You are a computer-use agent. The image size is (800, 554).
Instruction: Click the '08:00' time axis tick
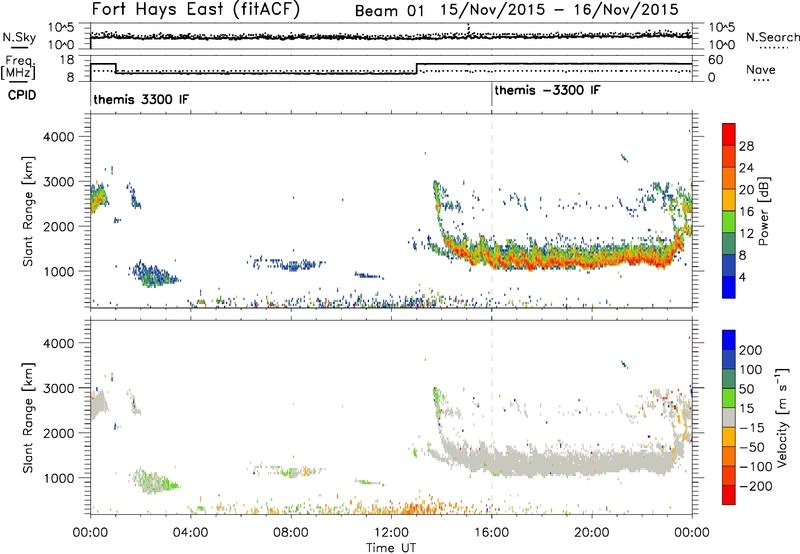[291, 532]
